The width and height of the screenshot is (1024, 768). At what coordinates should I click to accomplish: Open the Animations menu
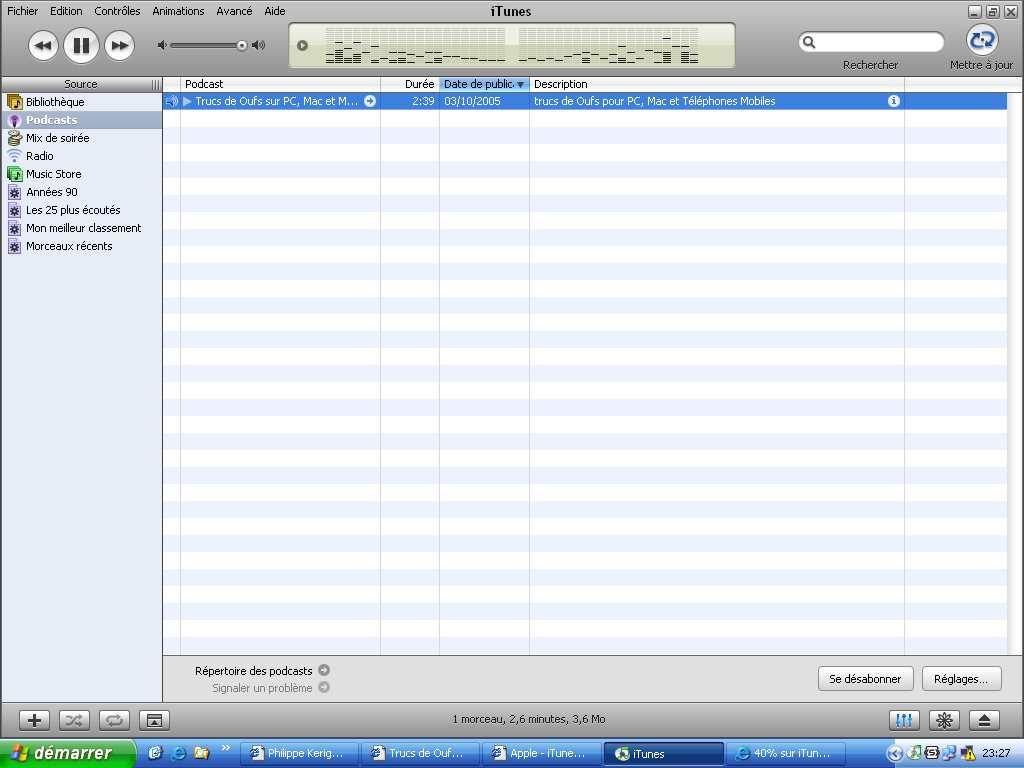(178, 11)
